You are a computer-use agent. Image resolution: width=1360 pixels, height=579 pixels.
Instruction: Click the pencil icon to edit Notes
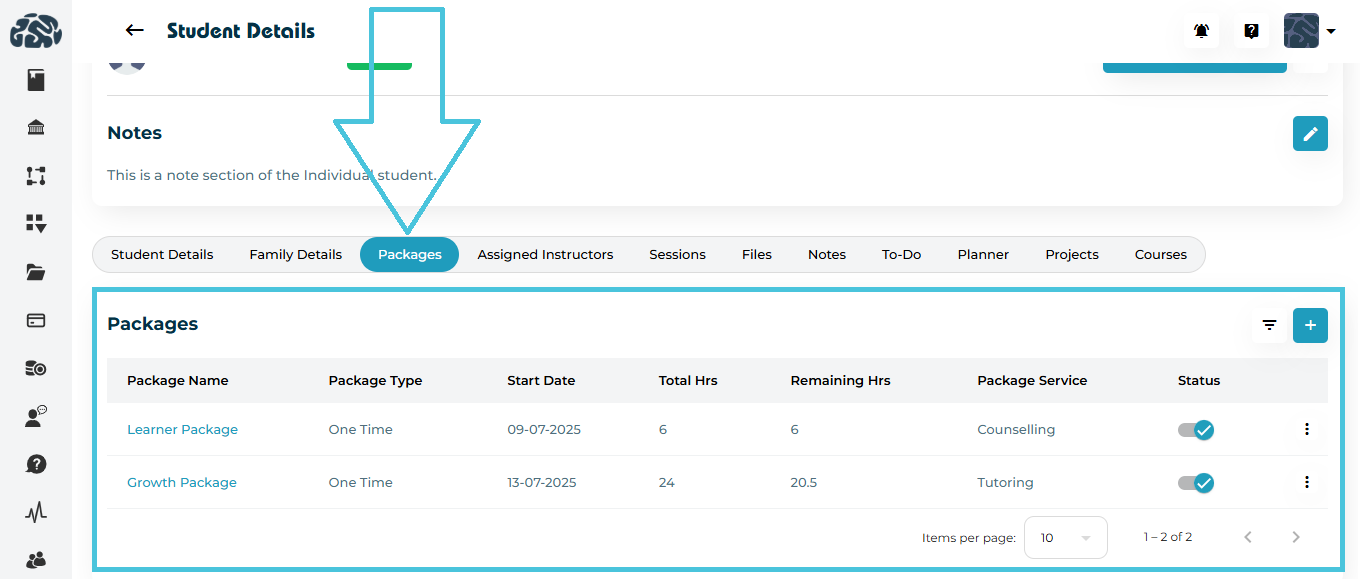pyautogui.click(x=1310, y=134)
